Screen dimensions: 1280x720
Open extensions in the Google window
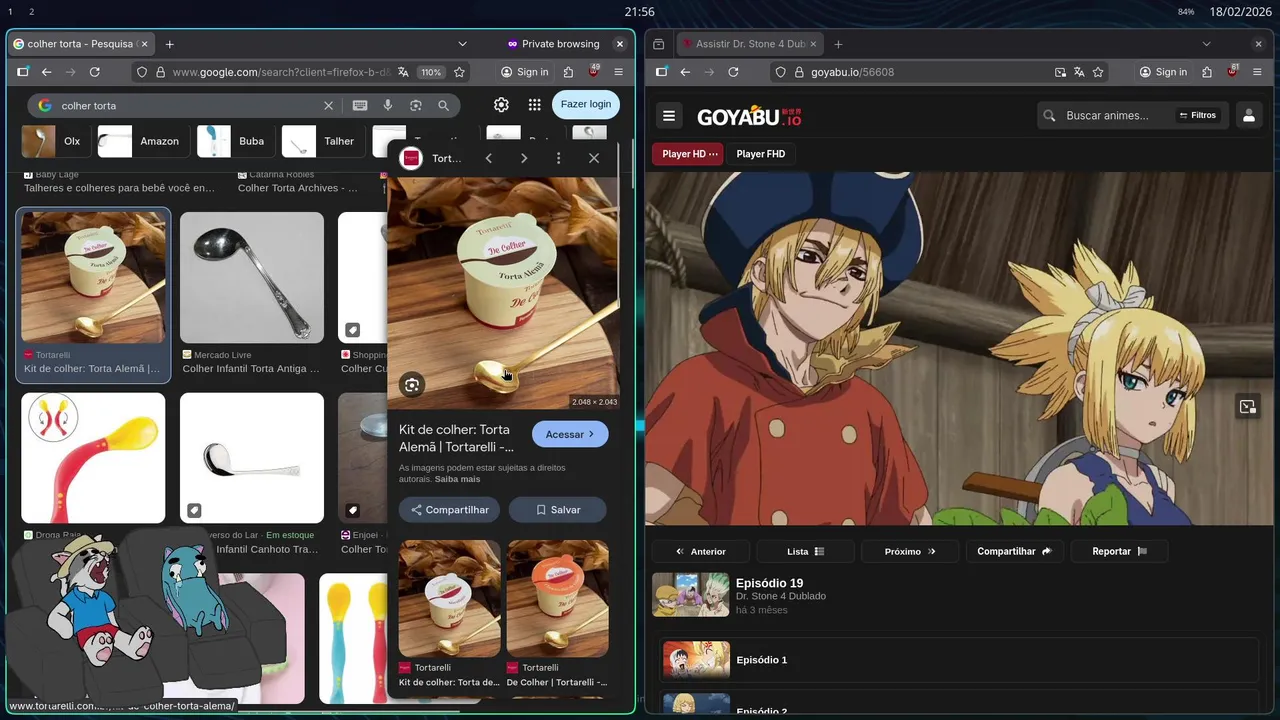pyautogui.click(x=568, y=72)
